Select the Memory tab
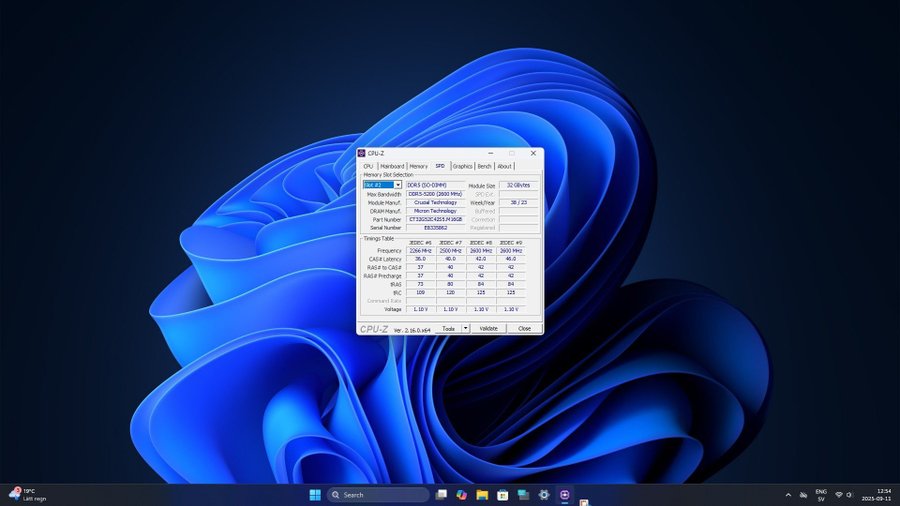900x506 pixels. [x=418, y=166]
